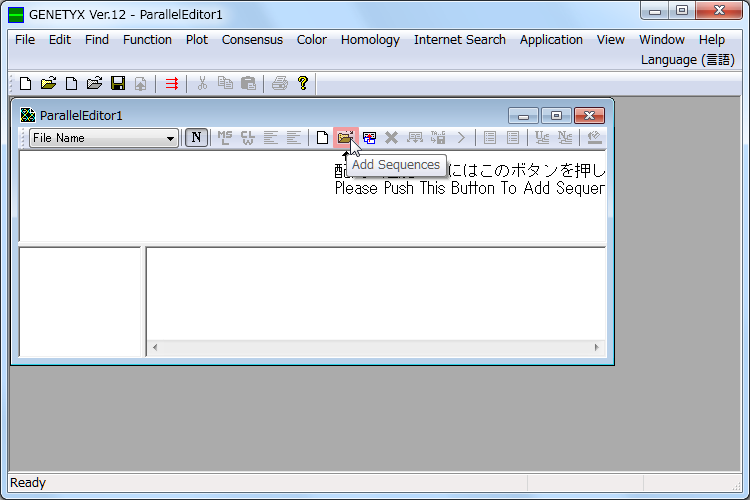Click inside the empty sequence editing pane
The width and height of the screenshot is (750, 500).
pyautogui.click(x=375, y=294)
